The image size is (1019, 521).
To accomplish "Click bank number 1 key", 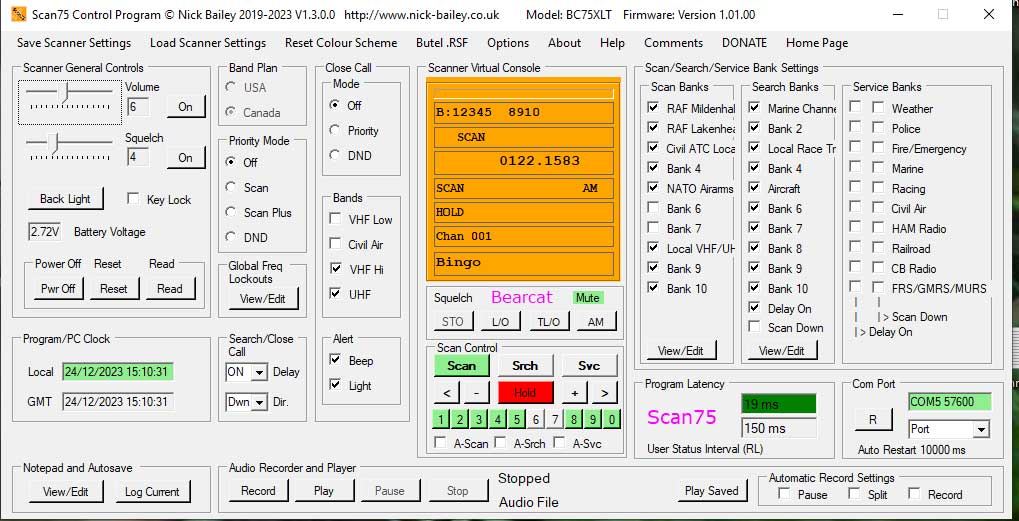I will (441, 420).
